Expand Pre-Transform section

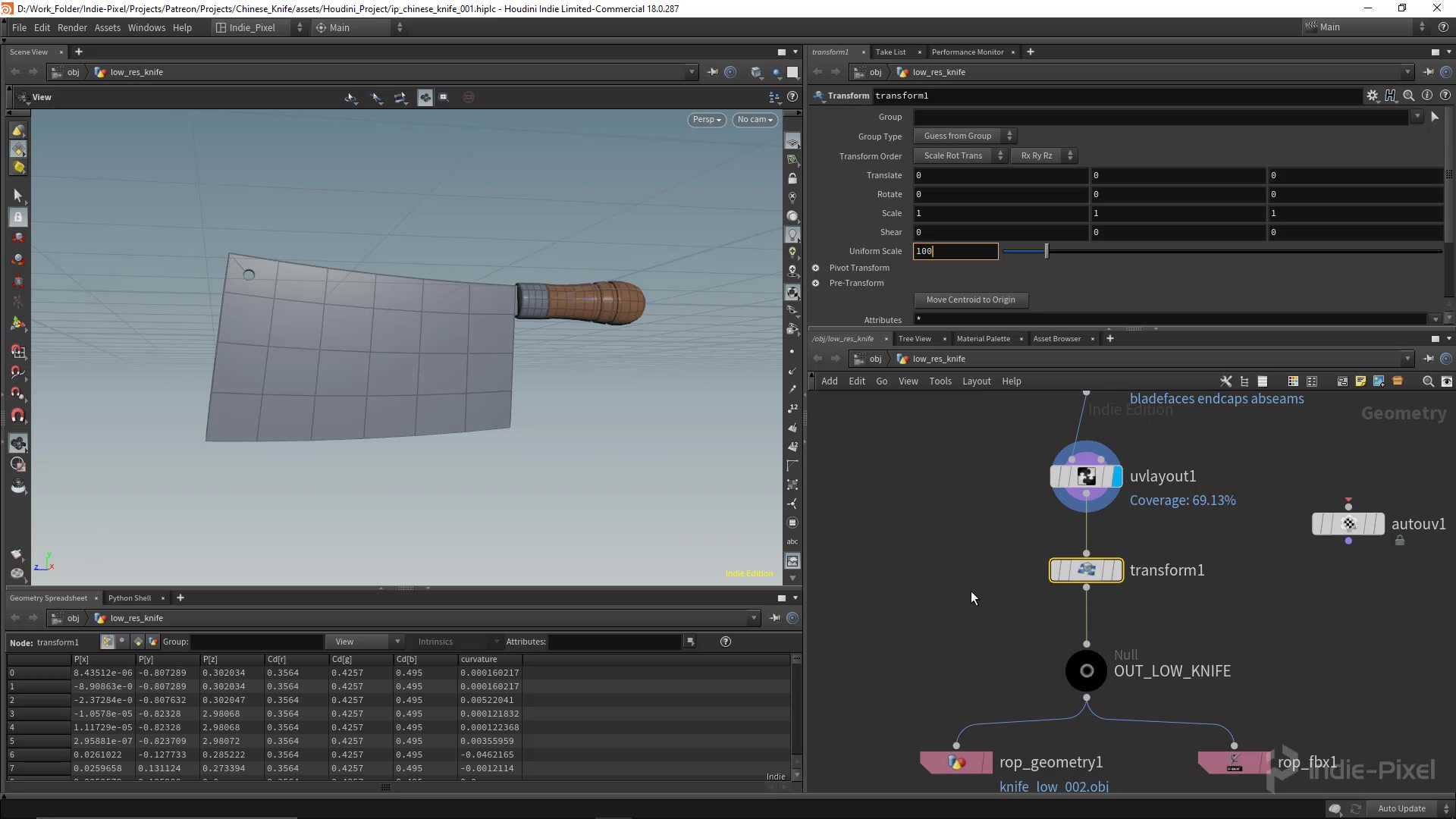click(x=816, y=283)
